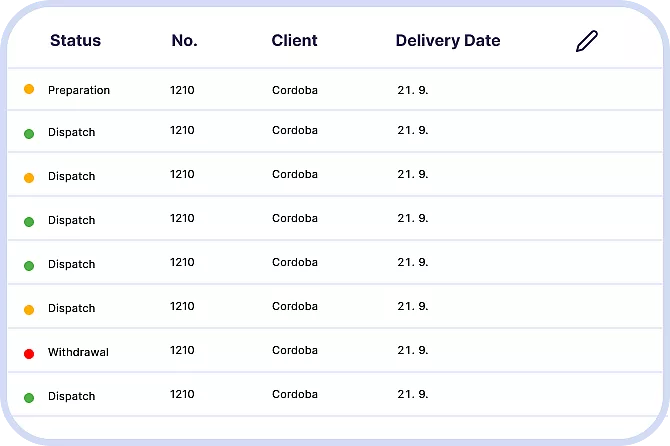Image resolution: width=670 pixels, height=446 pixels.
Task: Click Cordoba in the Withdrawal row
Action: pyautogui.click(x=295, y=350)
